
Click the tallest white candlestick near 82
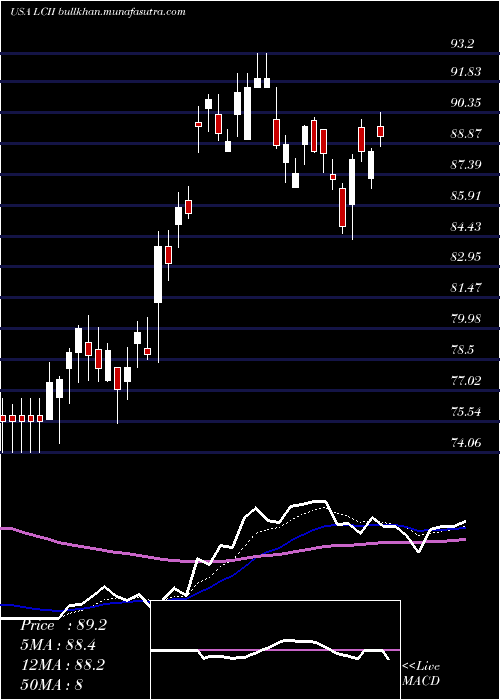click(x=158, y=274)
